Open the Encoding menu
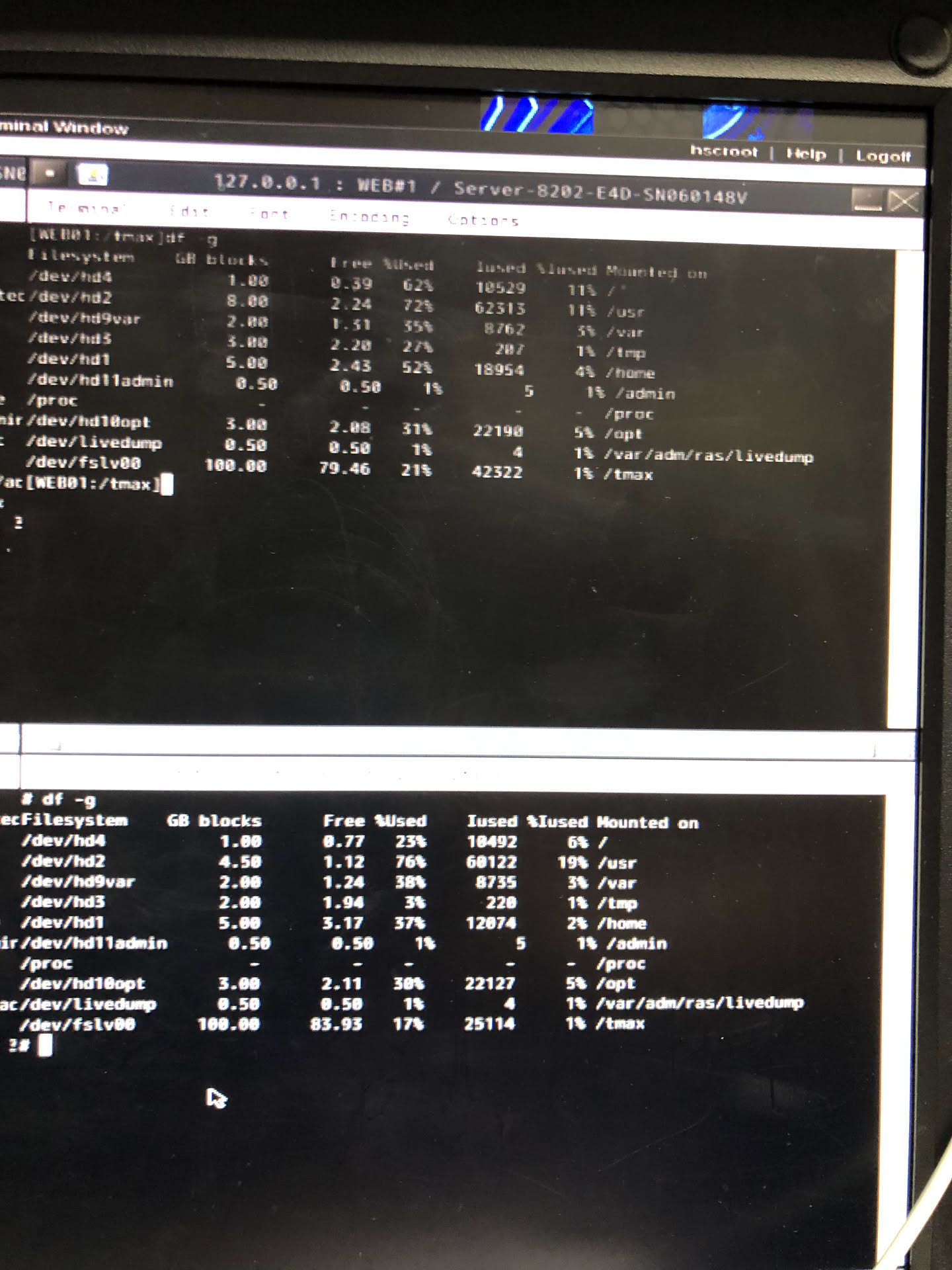952x1270 pixels. (369, 218)
